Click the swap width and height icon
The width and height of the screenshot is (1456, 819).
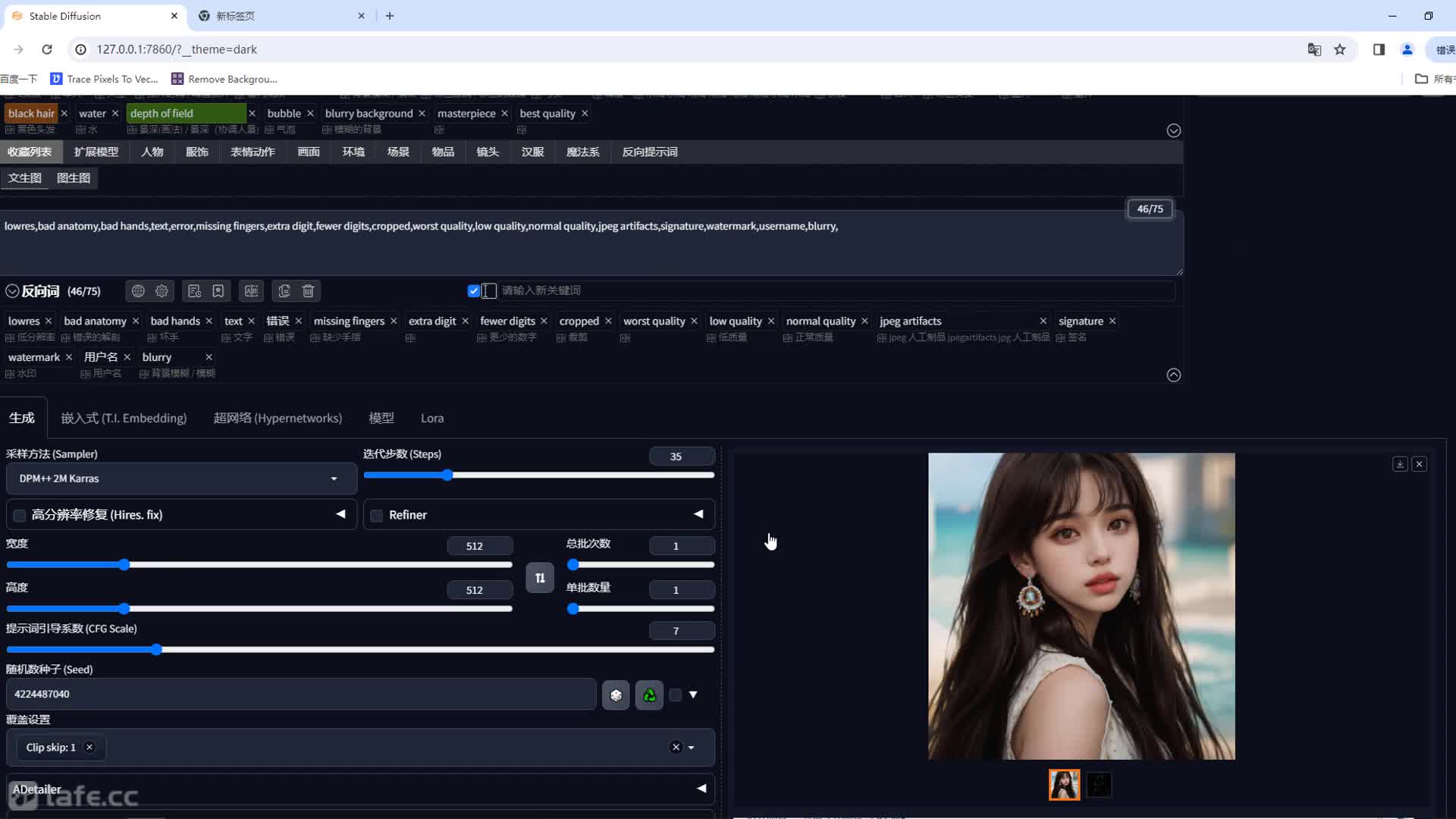point(540,578)
